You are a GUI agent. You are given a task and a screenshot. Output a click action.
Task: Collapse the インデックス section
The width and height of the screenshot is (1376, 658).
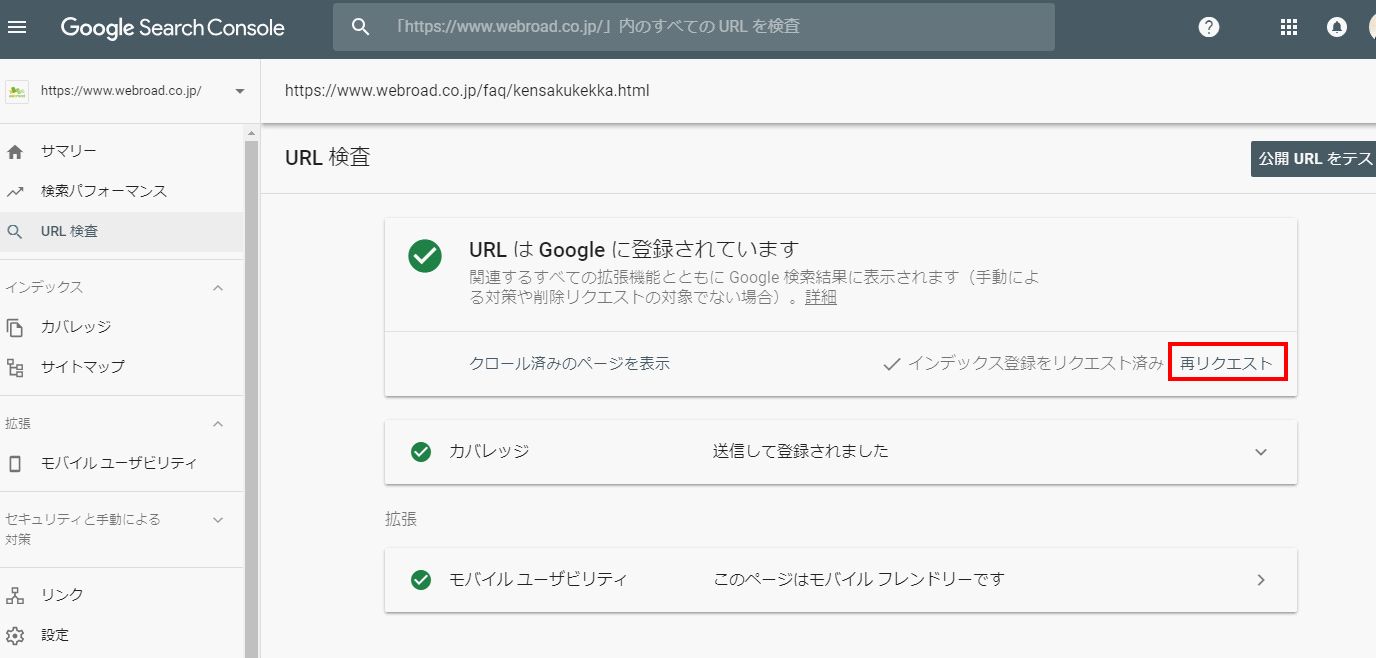(218, 288)
